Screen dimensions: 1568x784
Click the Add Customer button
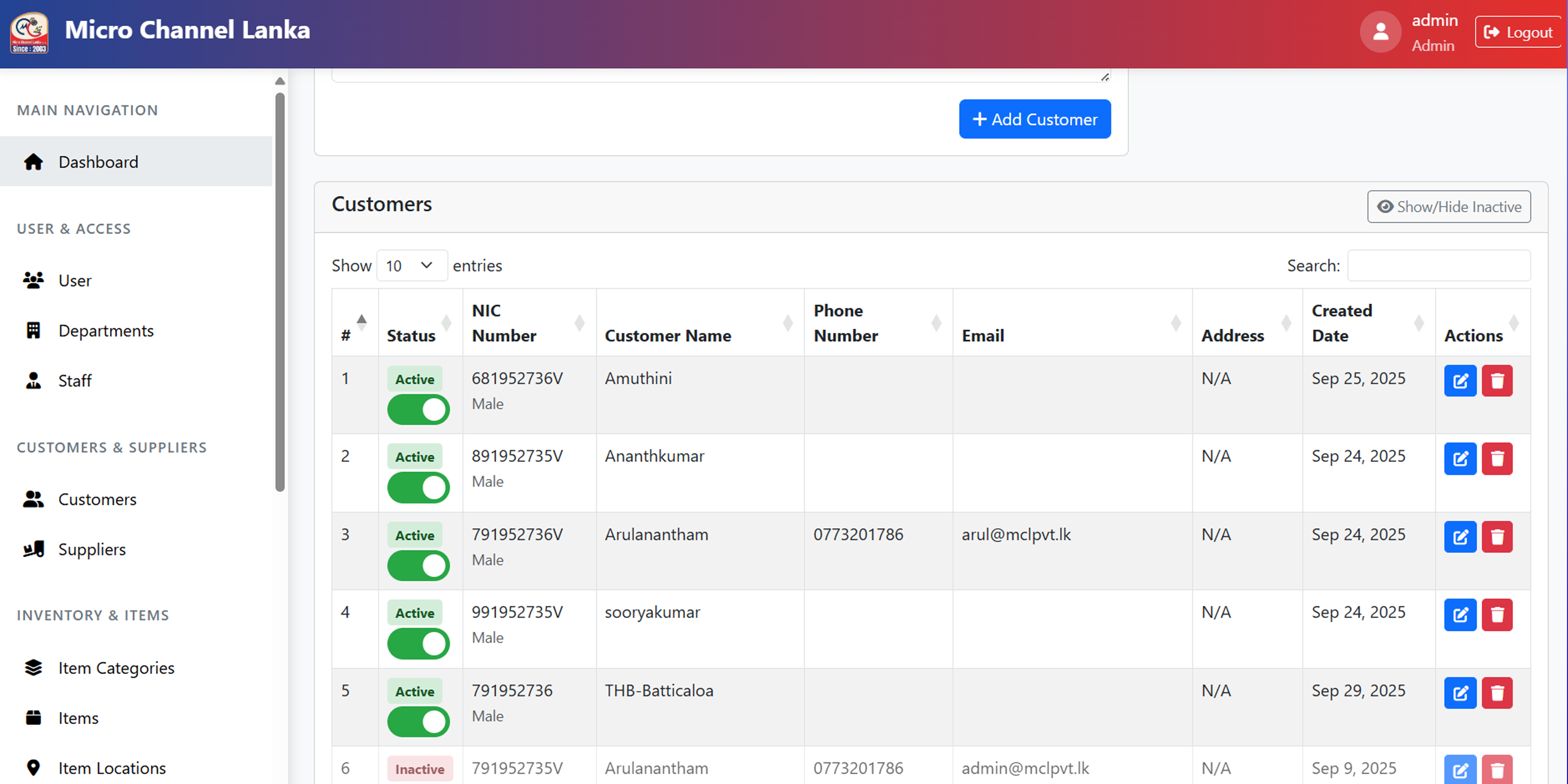pyautogui.click(x=1035, y=119)
